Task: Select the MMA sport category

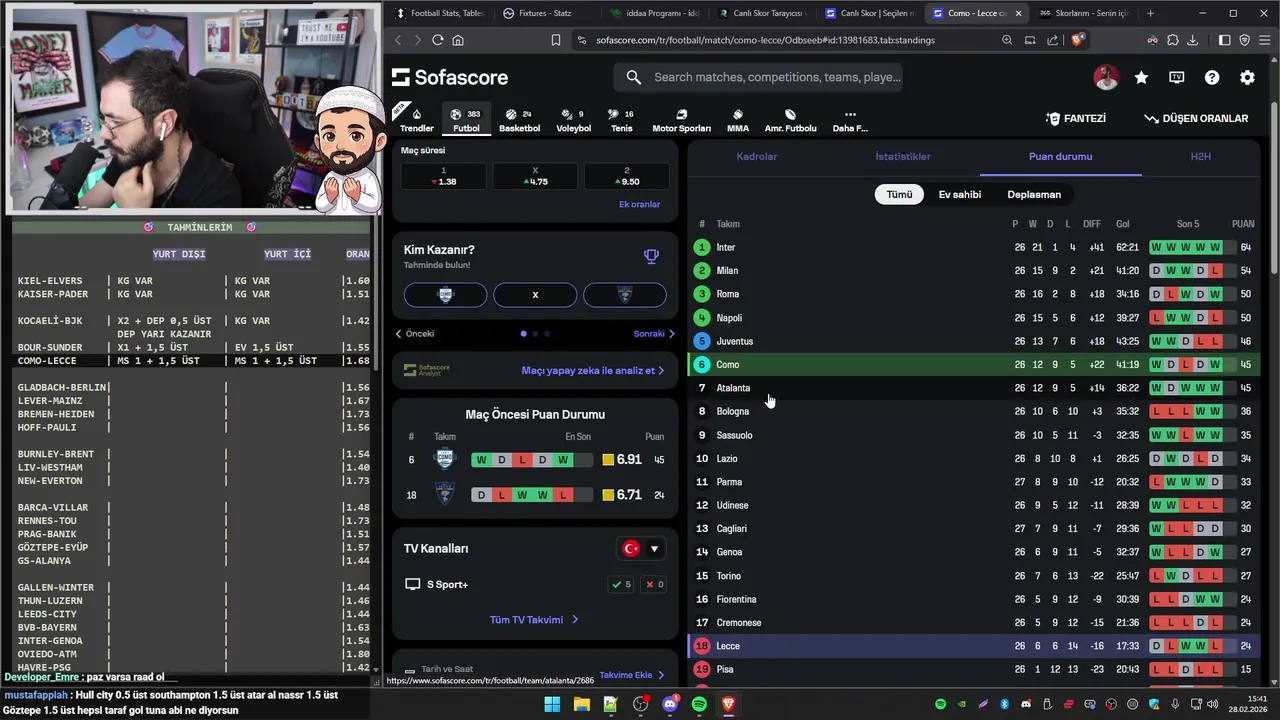Action: click(x=738, y=120)
